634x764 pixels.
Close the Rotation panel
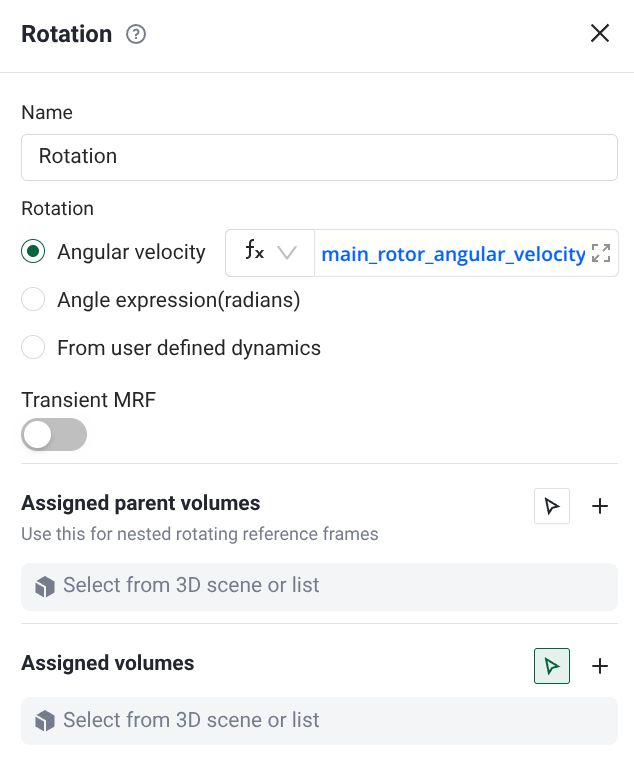click(x=600, y=33)
